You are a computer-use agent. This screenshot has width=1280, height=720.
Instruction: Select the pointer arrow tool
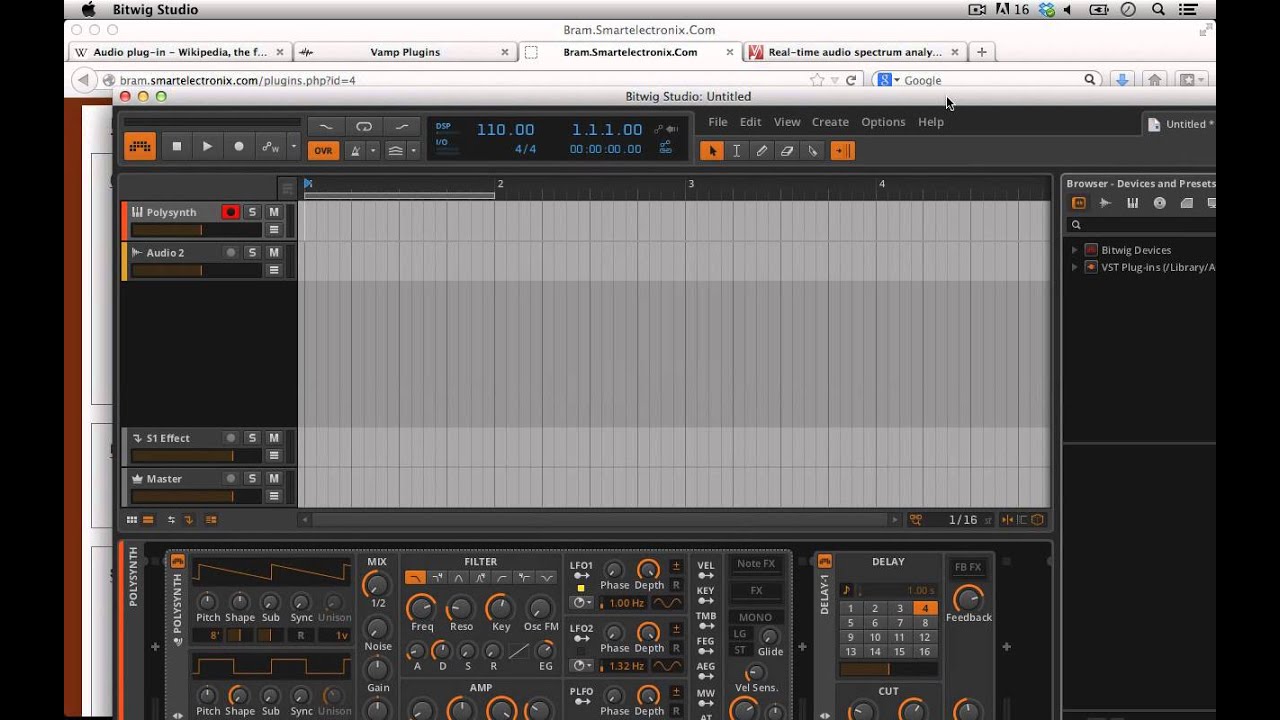click(x=712, y=151)
